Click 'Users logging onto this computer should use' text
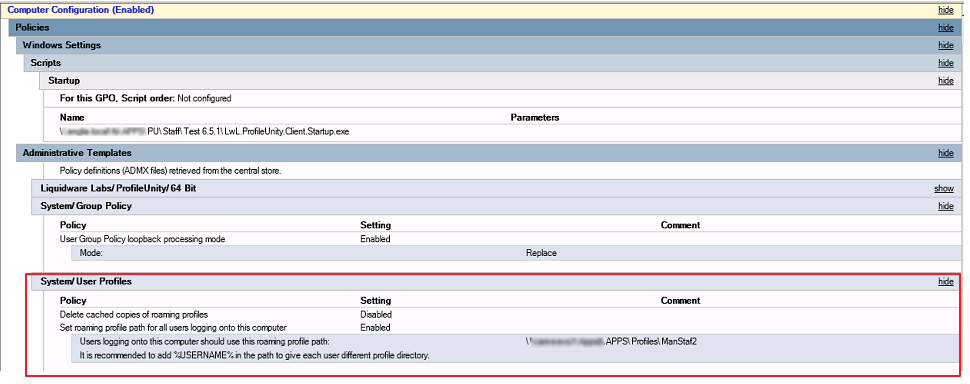 click(205, 342)
